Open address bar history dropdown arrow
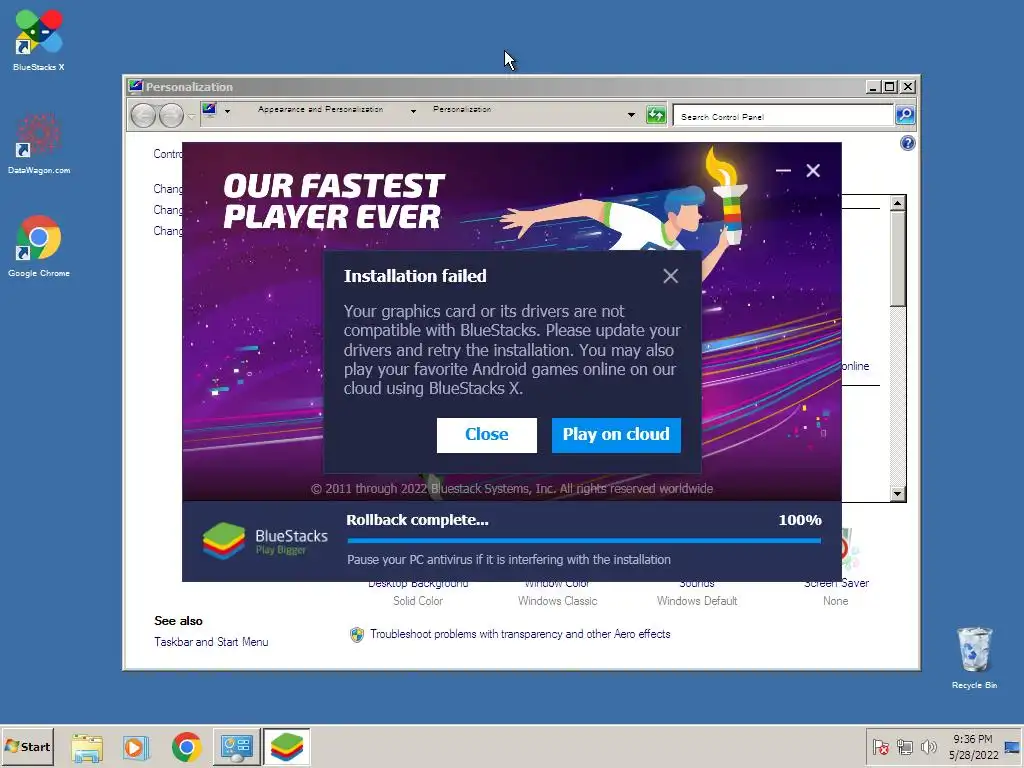 click(x=631, y=115)
